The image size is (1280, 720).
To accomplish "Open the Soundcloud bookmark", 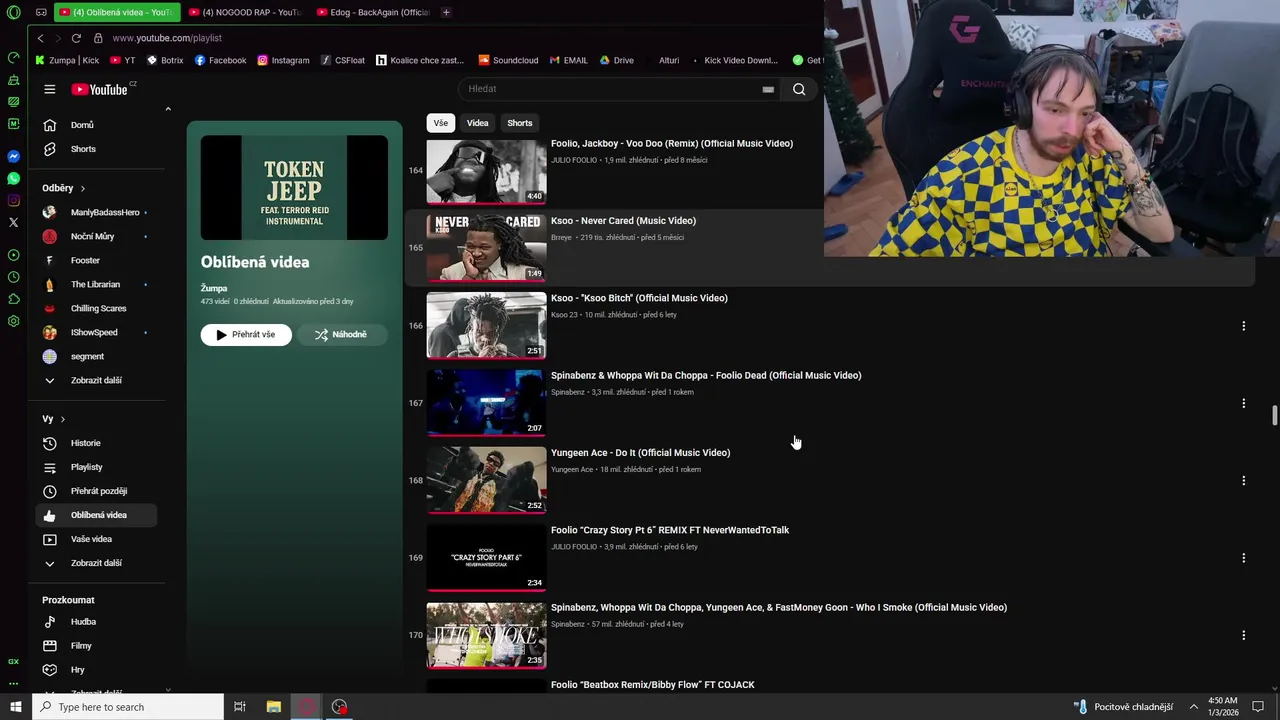I will 508,60.
